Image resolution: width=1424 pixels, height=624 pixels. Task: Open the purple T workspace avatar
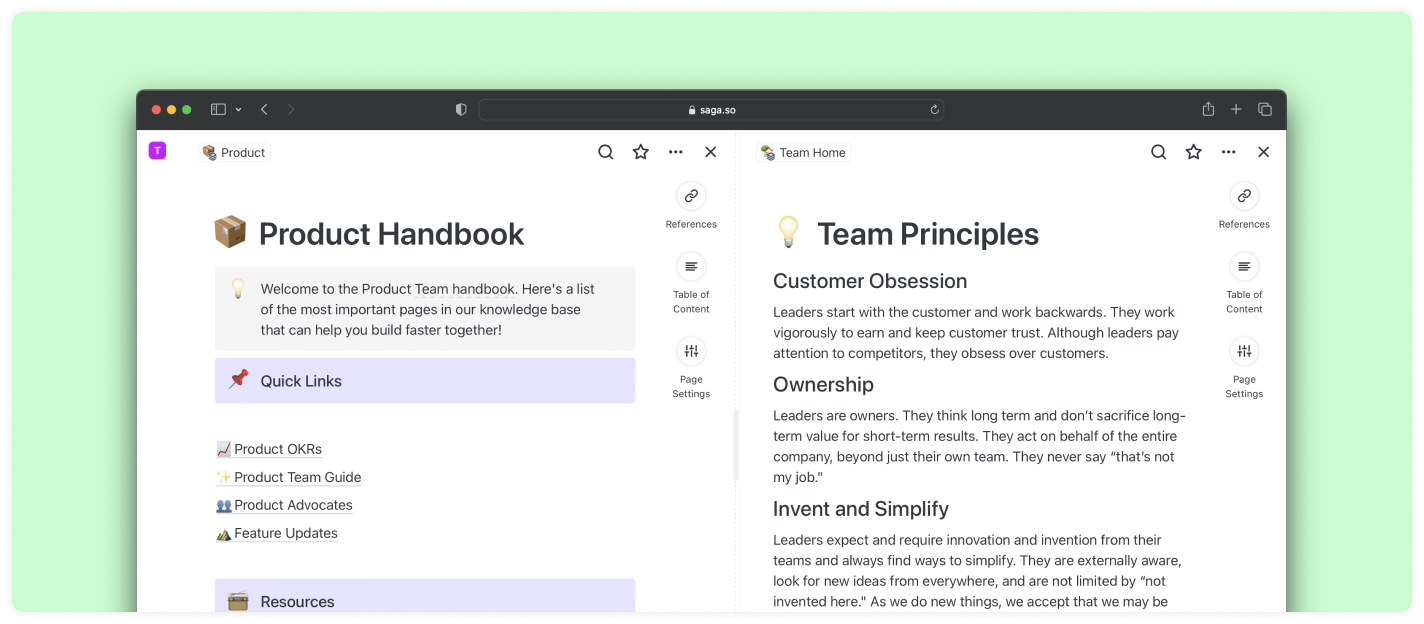157,151
